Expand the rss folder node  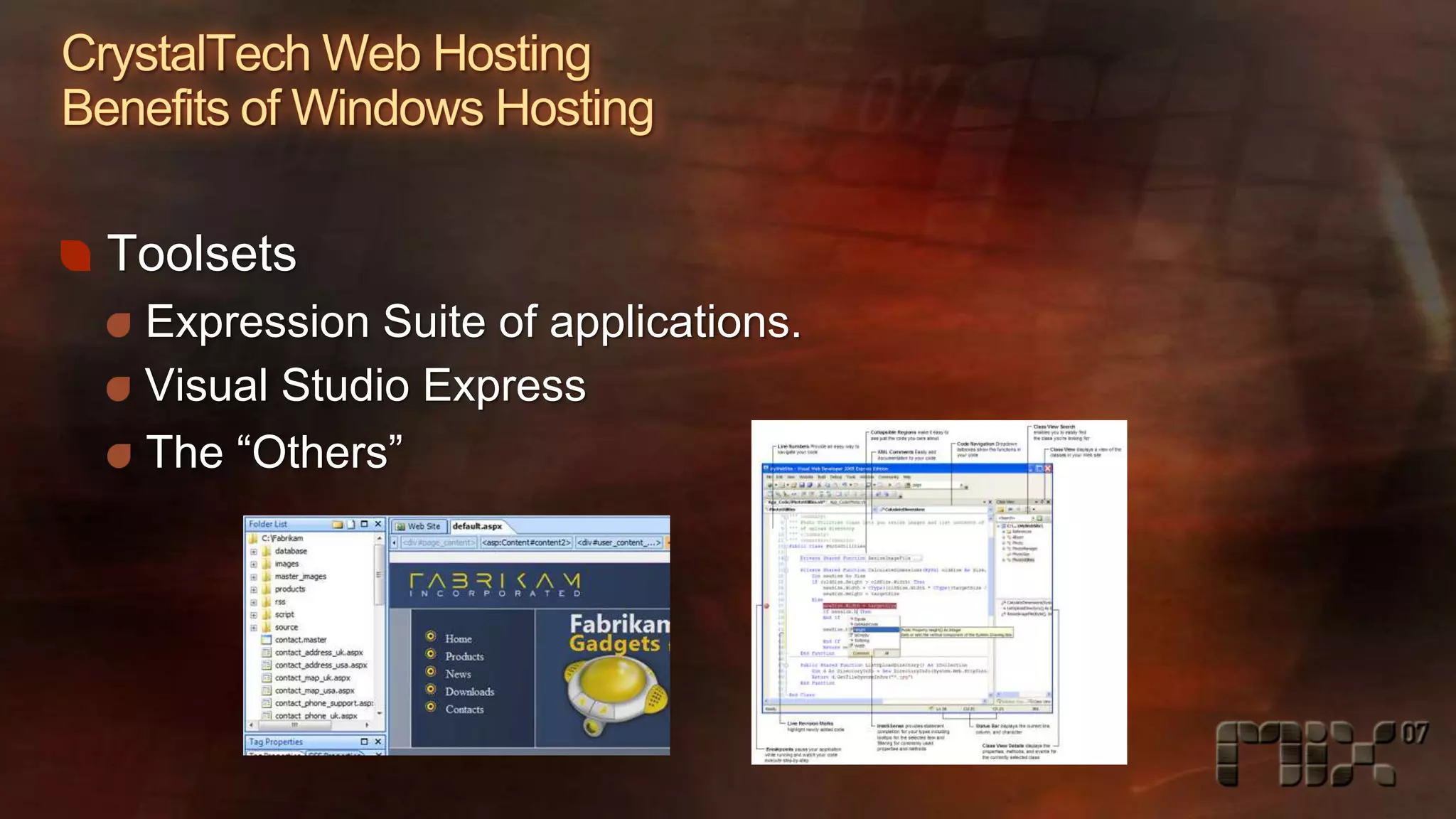click(x=254, y=602)
